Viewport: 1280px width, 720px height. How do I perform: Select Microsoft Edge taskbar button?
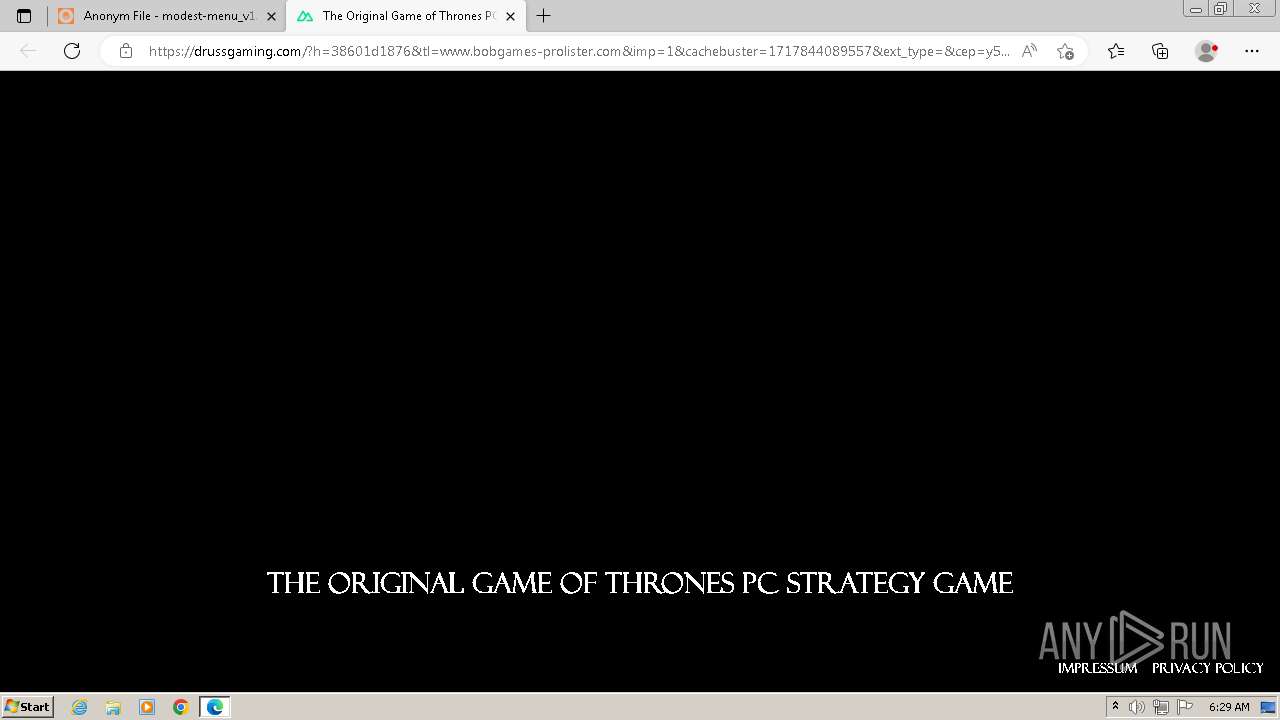[x=215, y=707]
